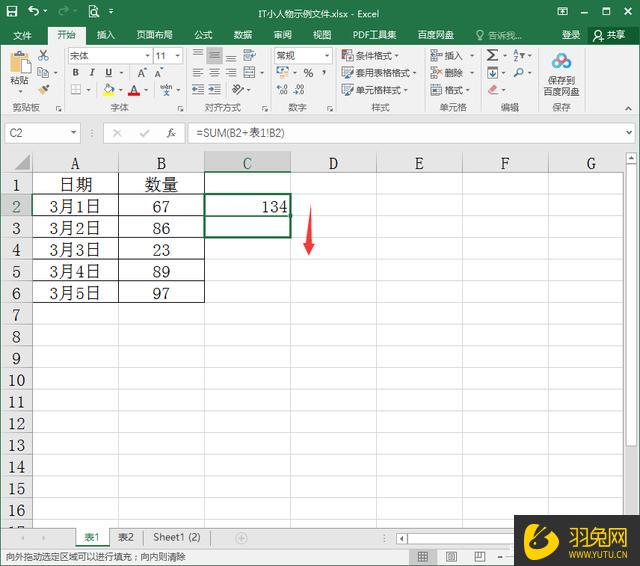Expand the formula bar
This screenshot has height=566, width=640.
pyautogui.click(x=629, y=133)
